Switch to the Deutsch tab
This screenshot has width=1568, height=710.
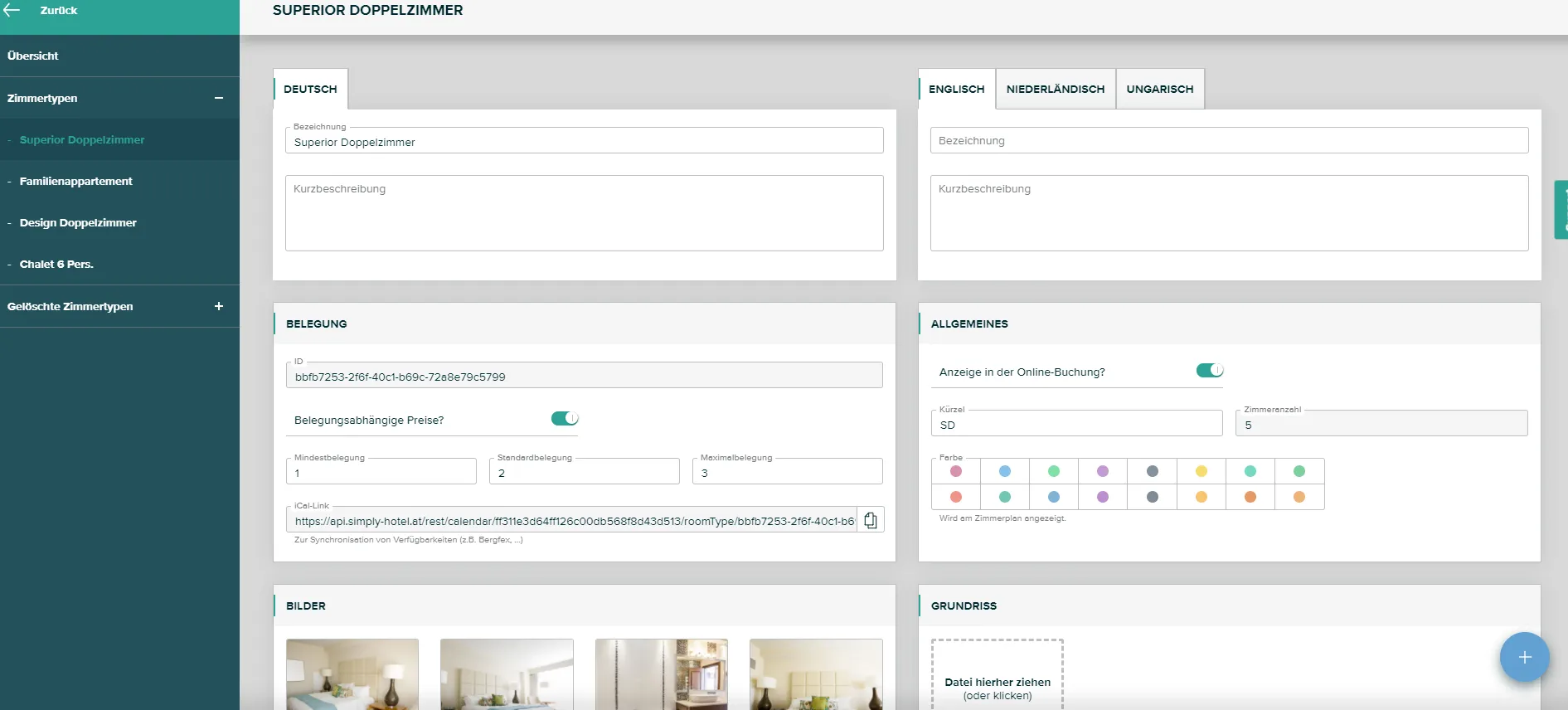click(x=310, y=89)
